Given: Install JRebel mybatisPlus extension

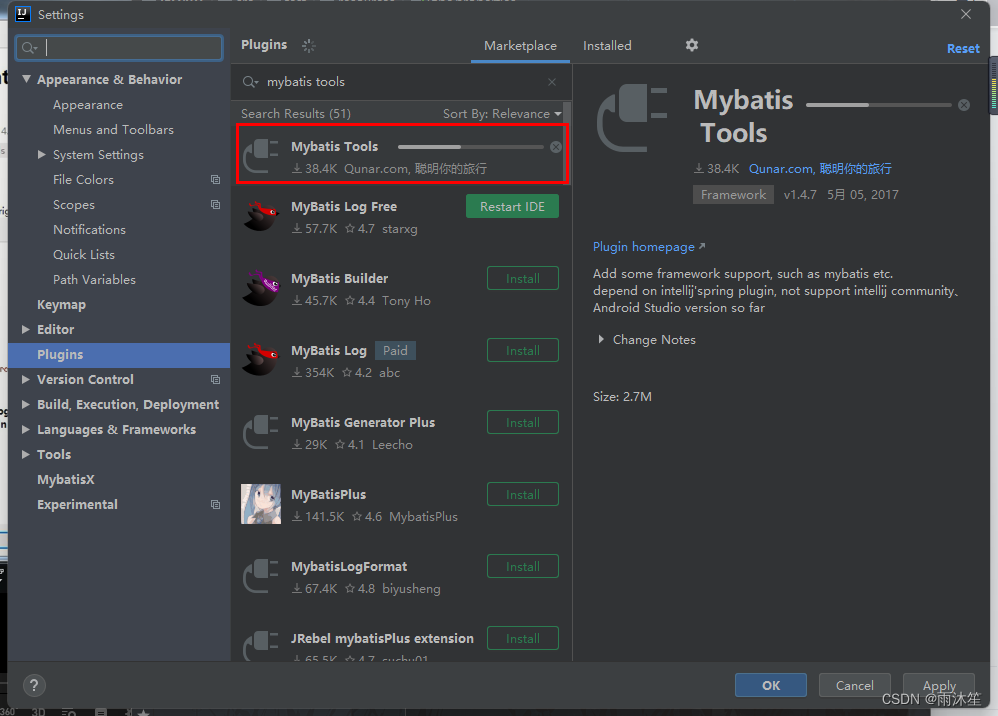Looking at the screenshot, I should coord(523,638).
